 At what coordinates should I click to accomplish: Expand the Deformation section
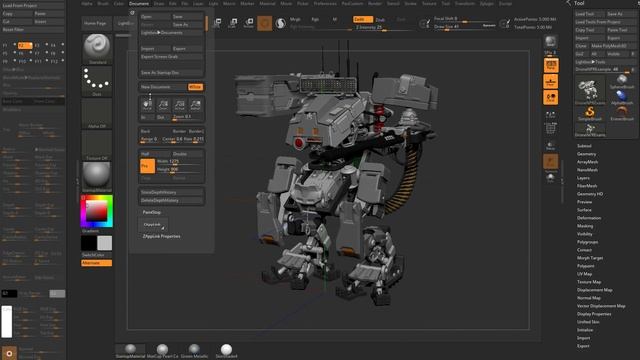tap(589, 218)
